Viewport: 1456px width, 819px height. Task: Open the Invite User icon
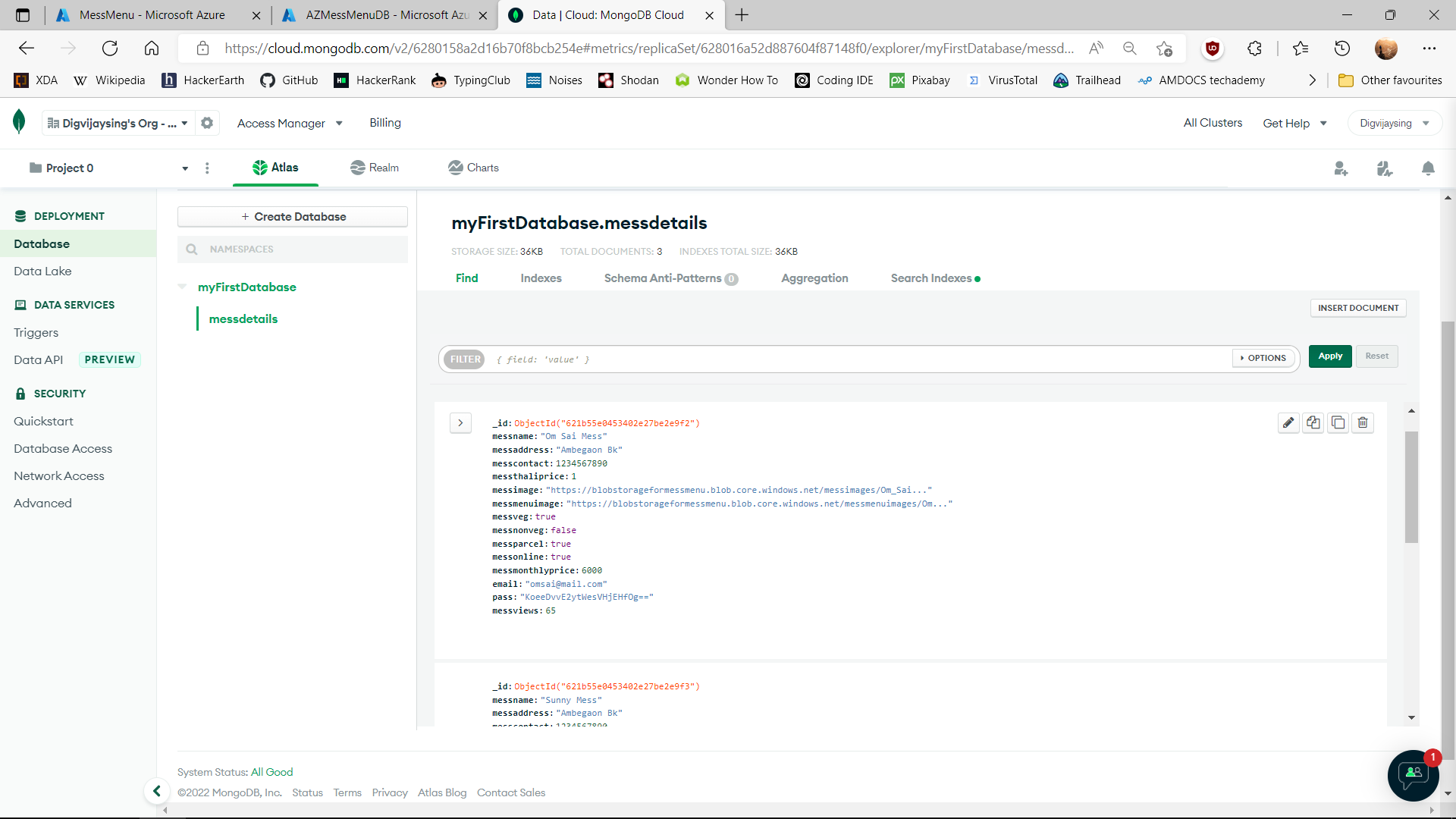coord(1341,168)
